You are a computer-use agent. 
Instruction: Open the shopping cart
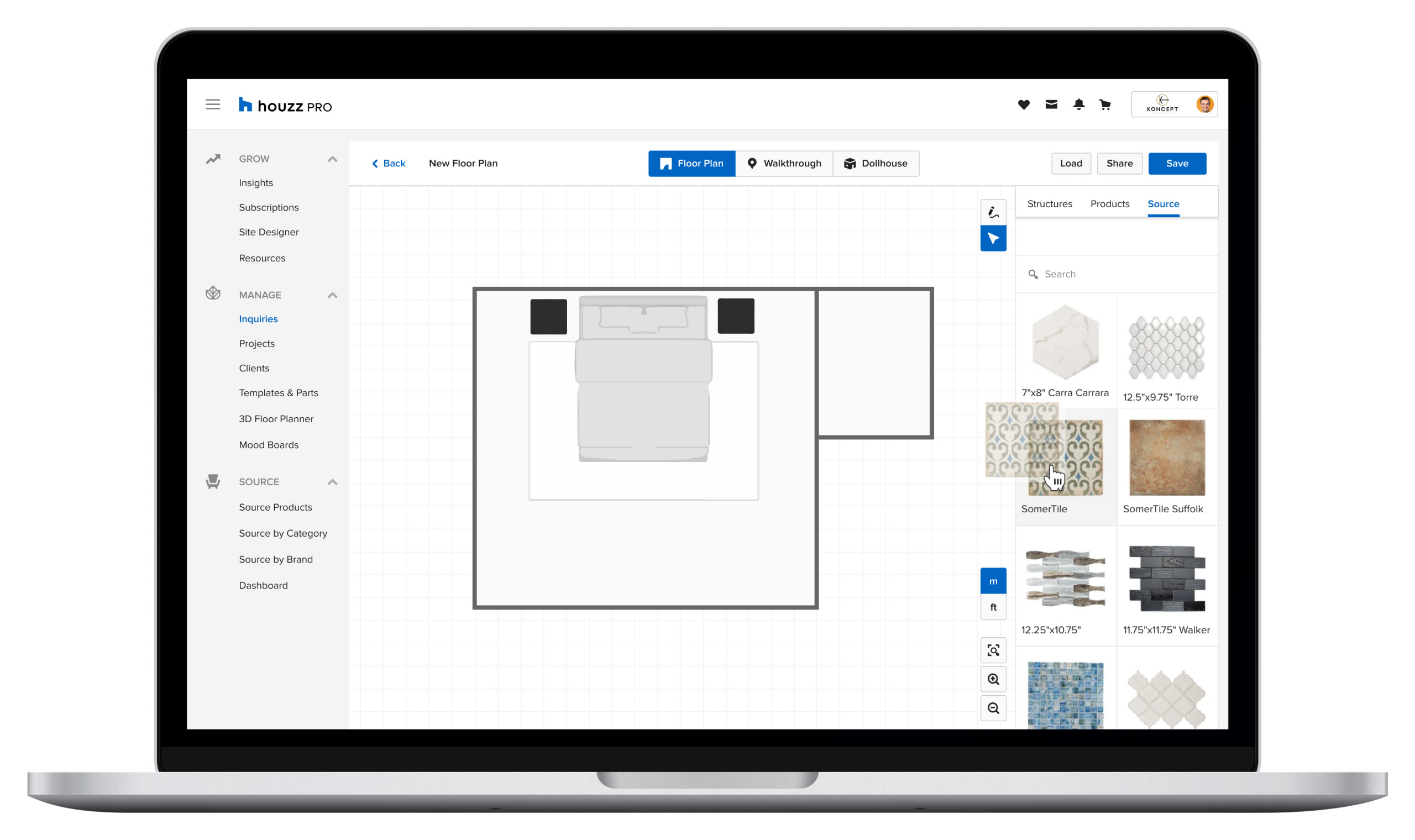[x=1105, y=104]
